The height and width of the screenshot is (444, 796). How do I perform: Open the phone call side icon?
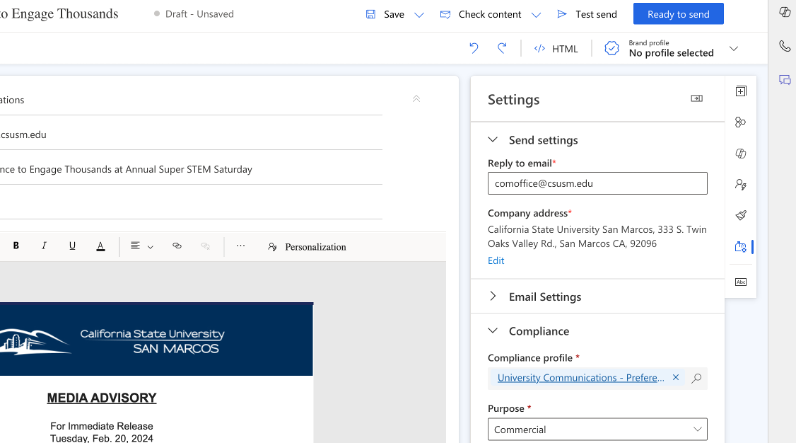point(785,46)
